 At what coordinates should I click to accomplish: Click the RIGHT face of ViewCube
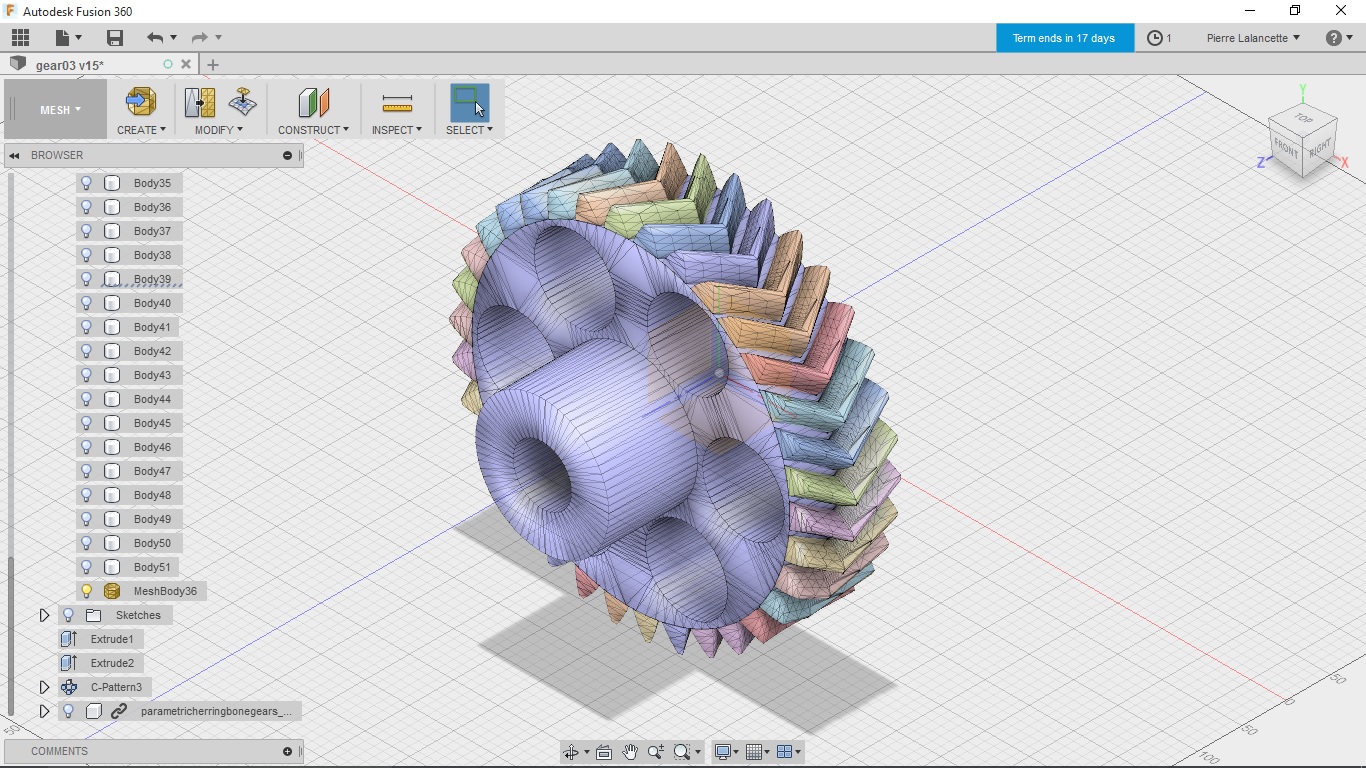pos(1320,147)
